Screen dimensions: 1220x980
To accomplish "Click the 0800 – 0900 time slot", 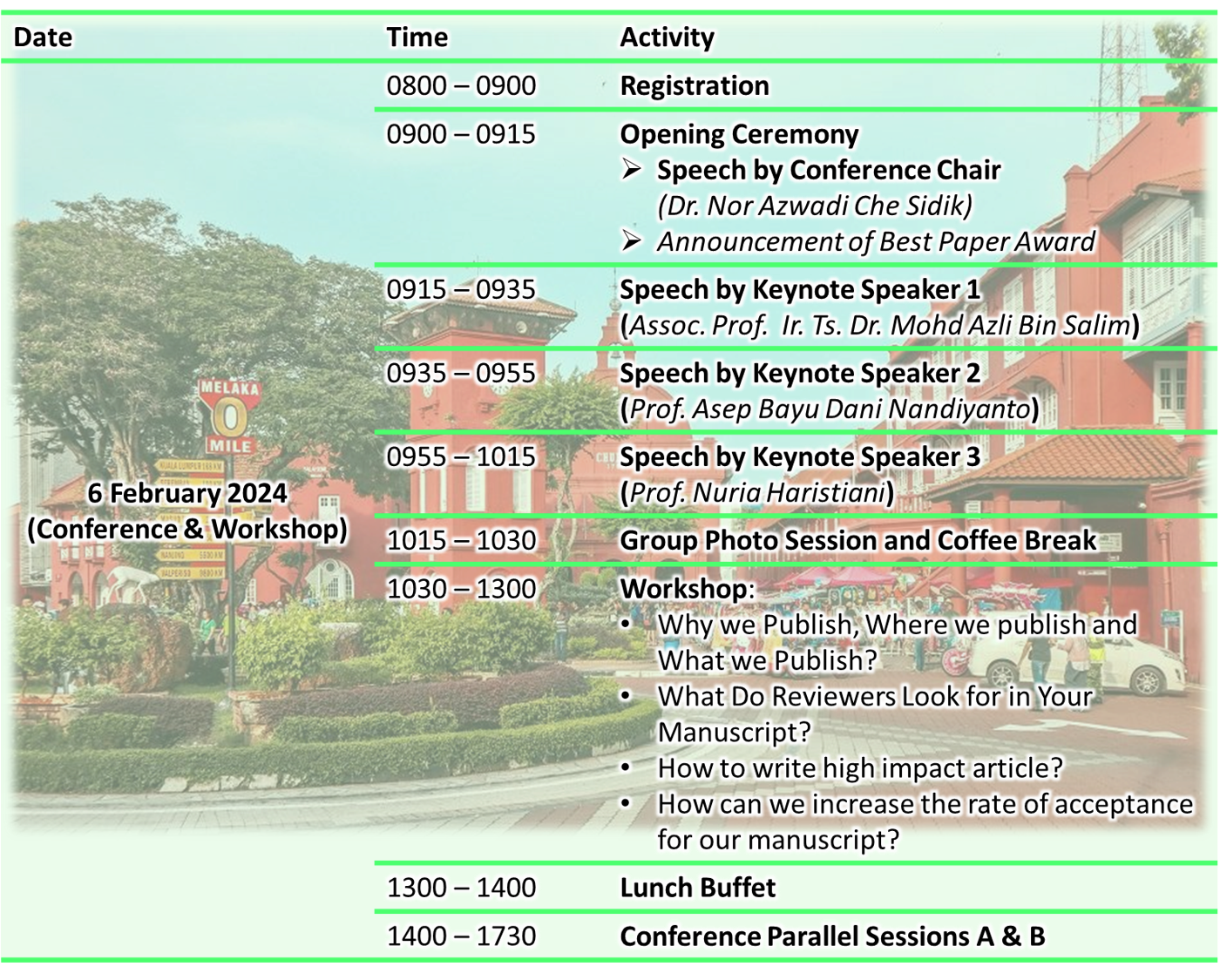I will click(x=461, y=85).
